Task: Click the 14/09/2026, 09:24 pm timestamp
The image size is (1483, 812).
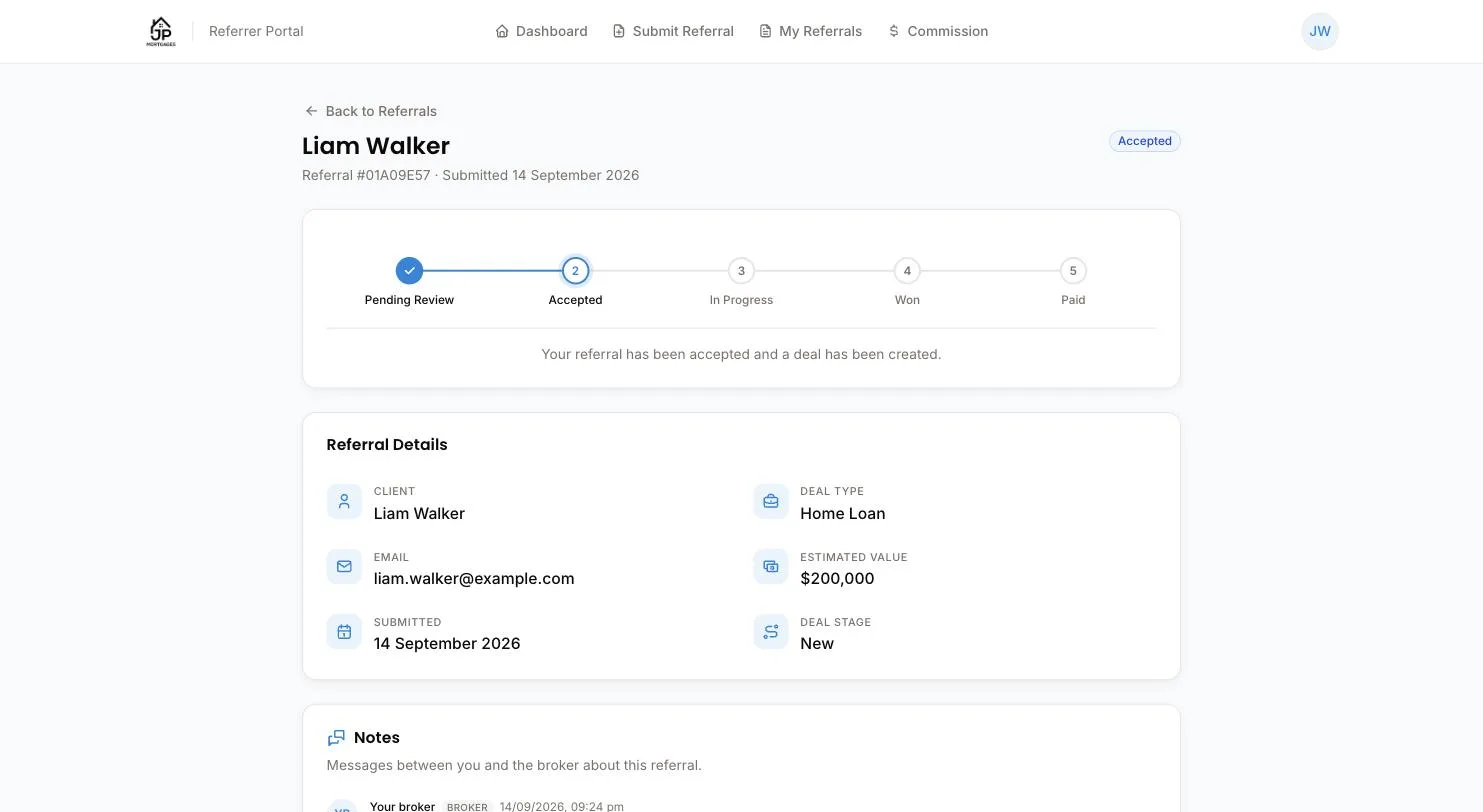Action: [562, 807]
